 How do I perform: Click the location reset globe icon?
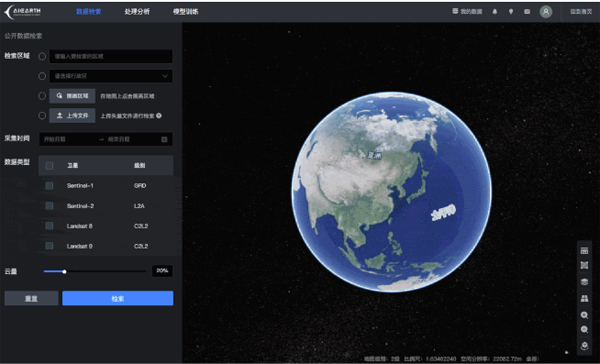click(x=584, y=346)
